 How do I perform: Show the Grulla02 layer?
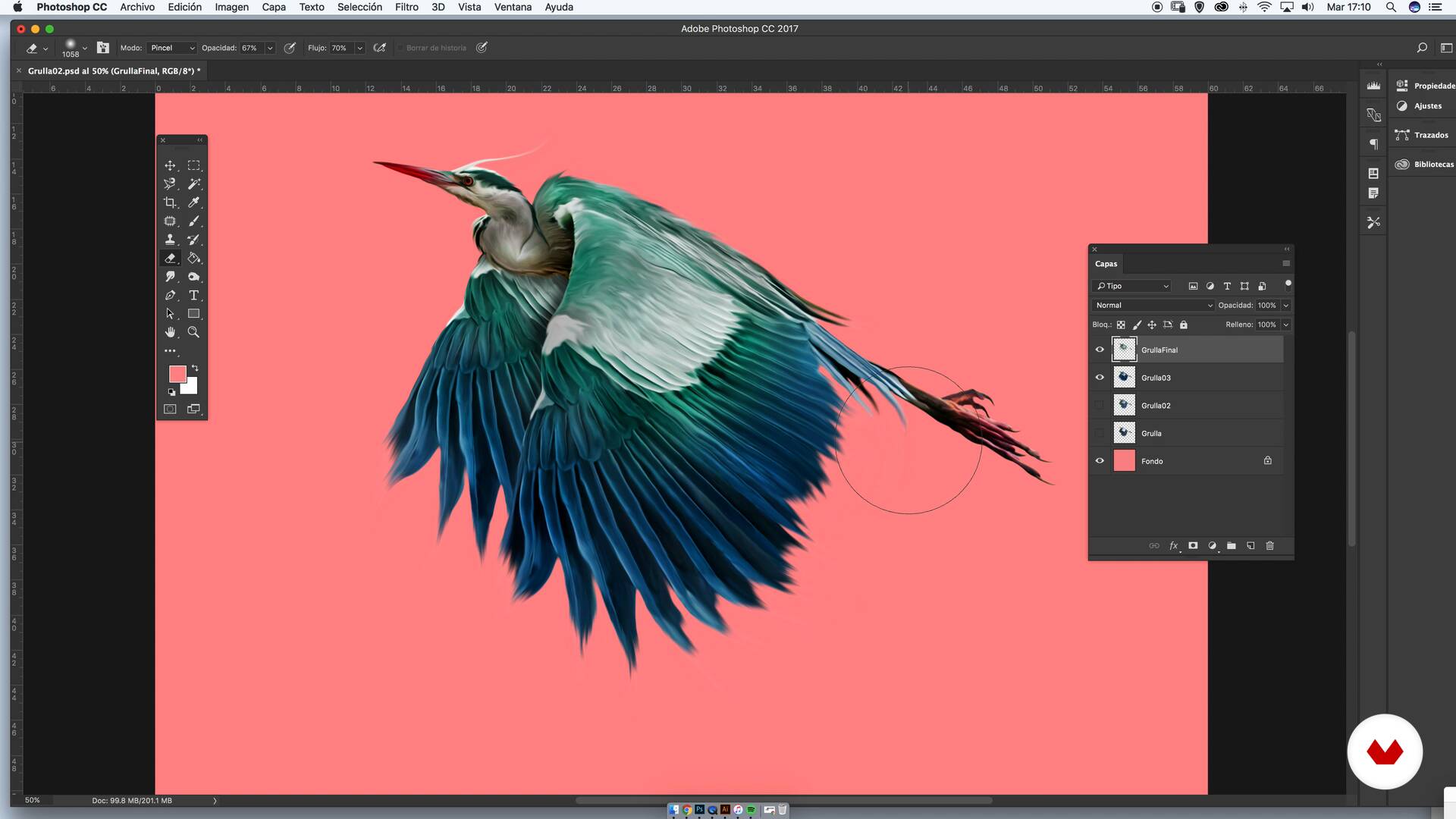(1100, 405)
